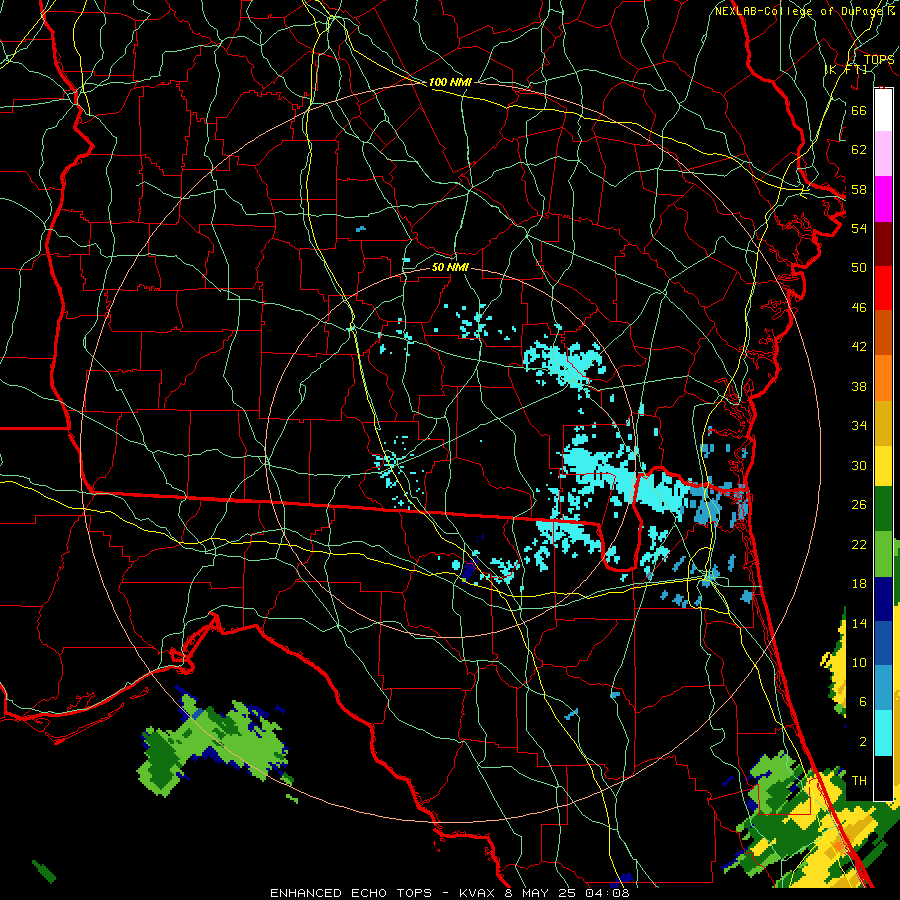This screenshot has height=900, width=900.
Task: Click the legend value "46"
Action: point(859,308)
